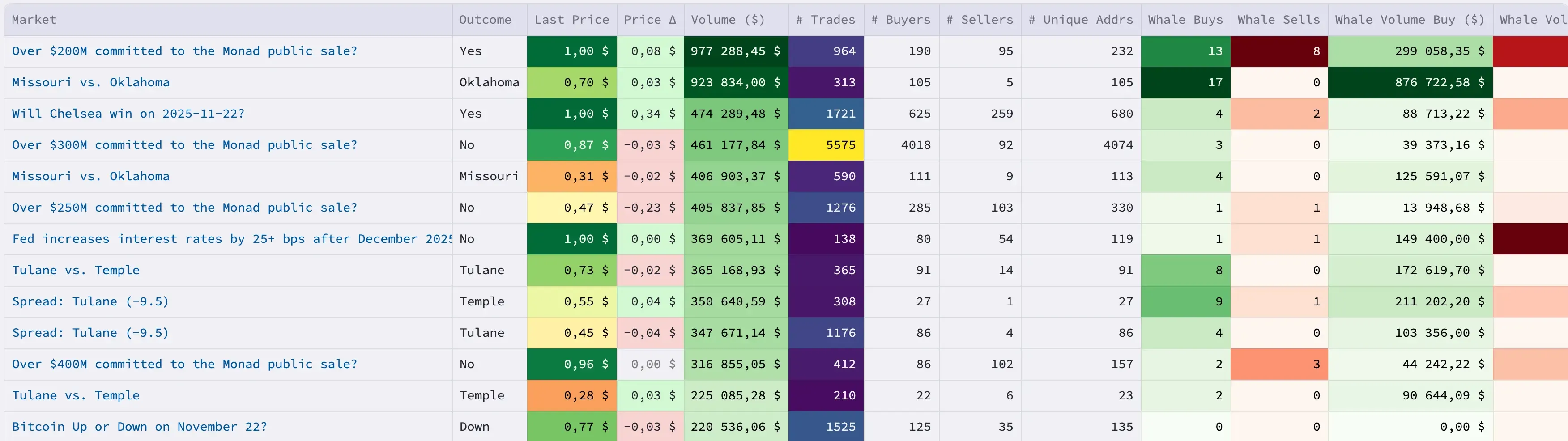Open the first 'Missouri vs. Oklahoma' market link
1568x441 pixels.
pyautogui.click(x=91, y=82)
